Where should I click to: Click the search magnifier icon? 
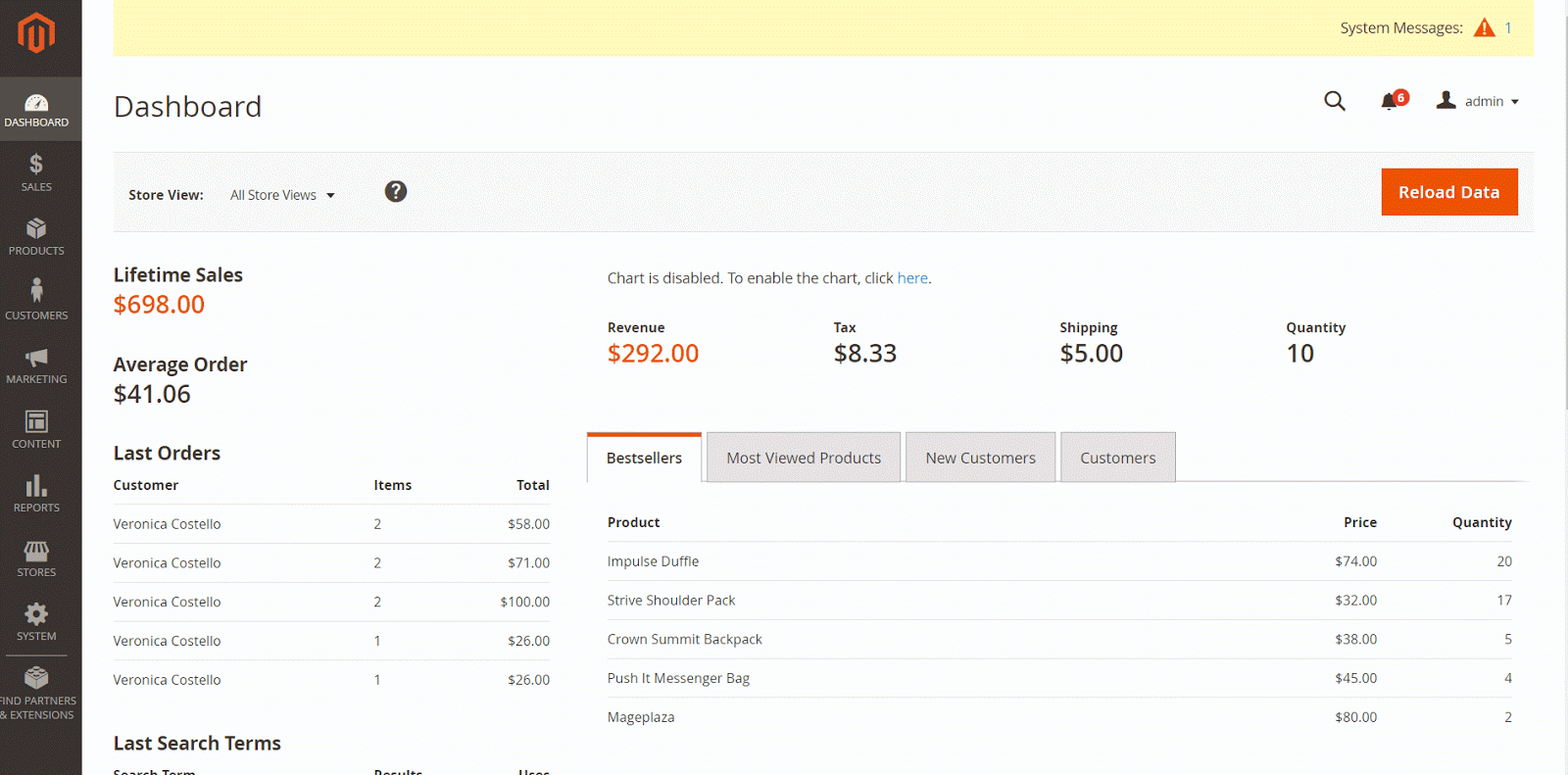point(1334,101)
